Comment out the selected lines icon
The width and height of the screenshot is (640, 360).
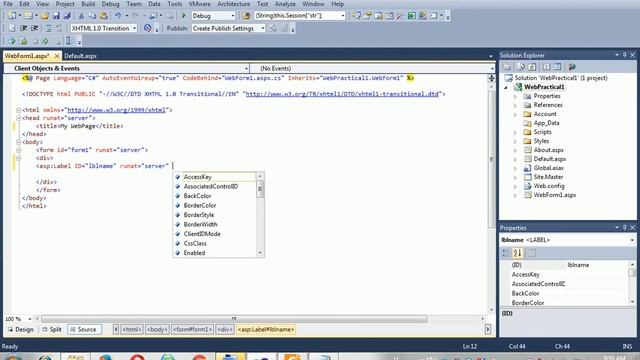coord(49,28)
